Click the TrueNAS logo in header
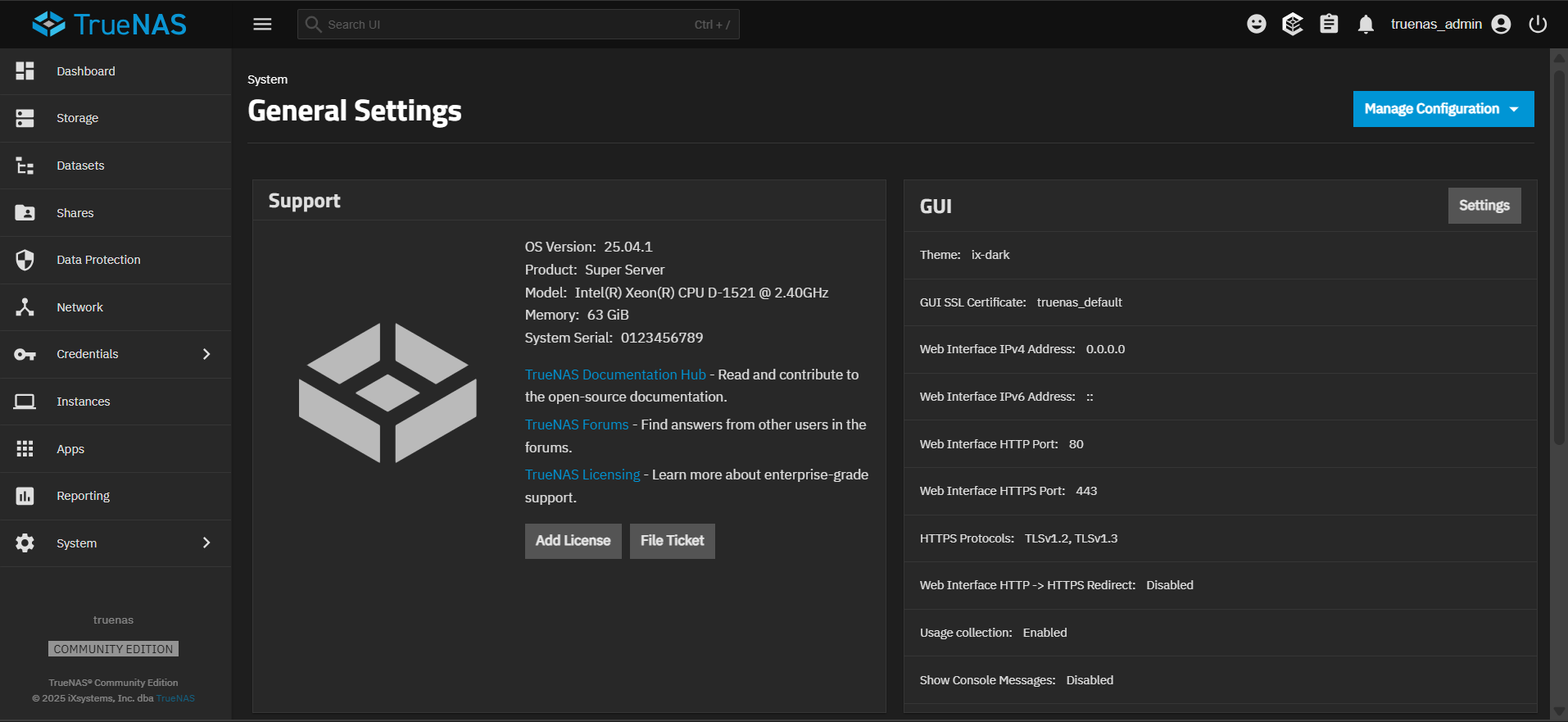1568x722 pixels. [x=110, y=25]
